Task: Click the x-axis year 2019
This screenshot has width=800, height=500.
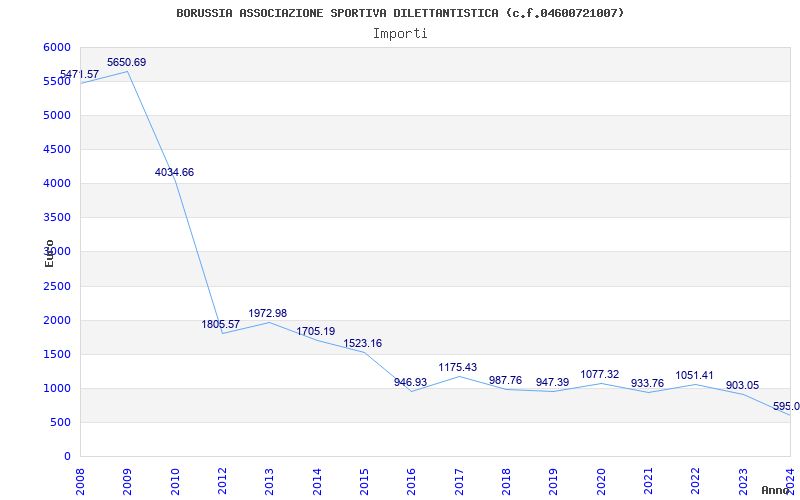Action: coord(554,482)
